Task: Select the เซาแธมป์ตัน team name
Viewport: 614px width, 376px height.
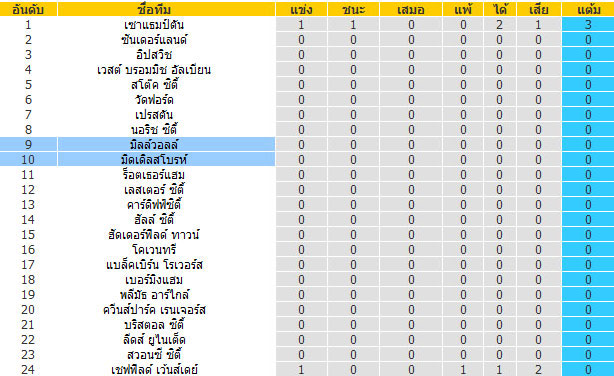Action: coord(154,25)
